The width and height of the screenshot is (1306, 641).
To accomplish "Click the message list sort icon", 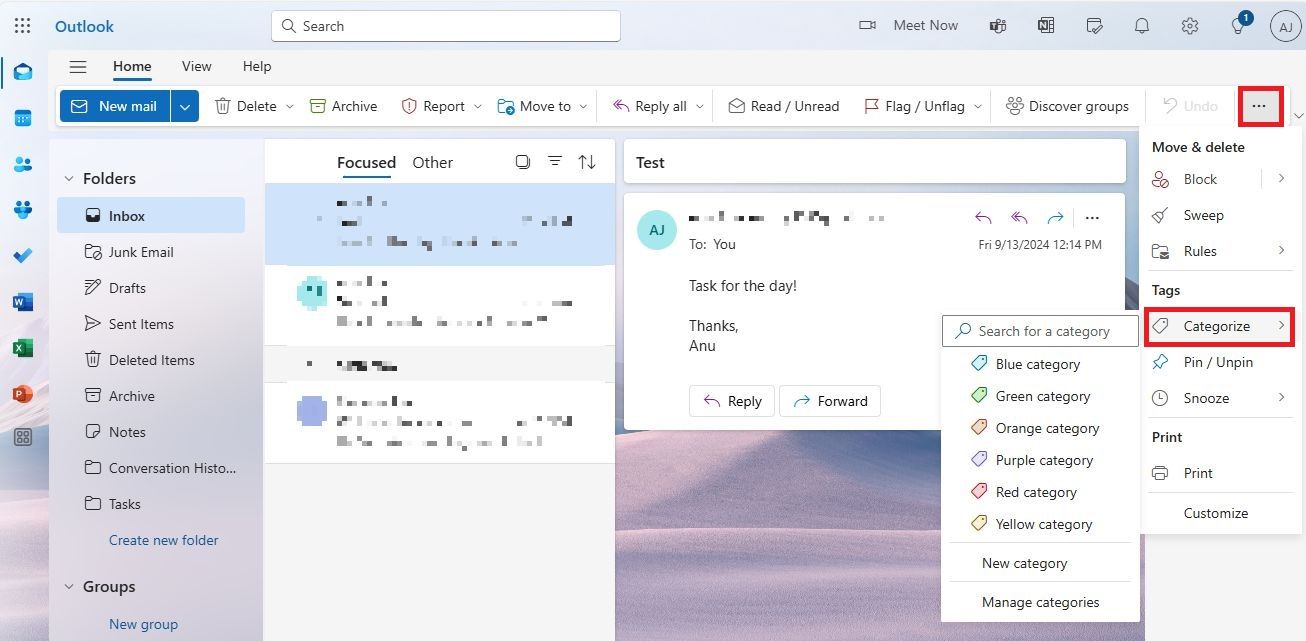I will tap(587, 161).
